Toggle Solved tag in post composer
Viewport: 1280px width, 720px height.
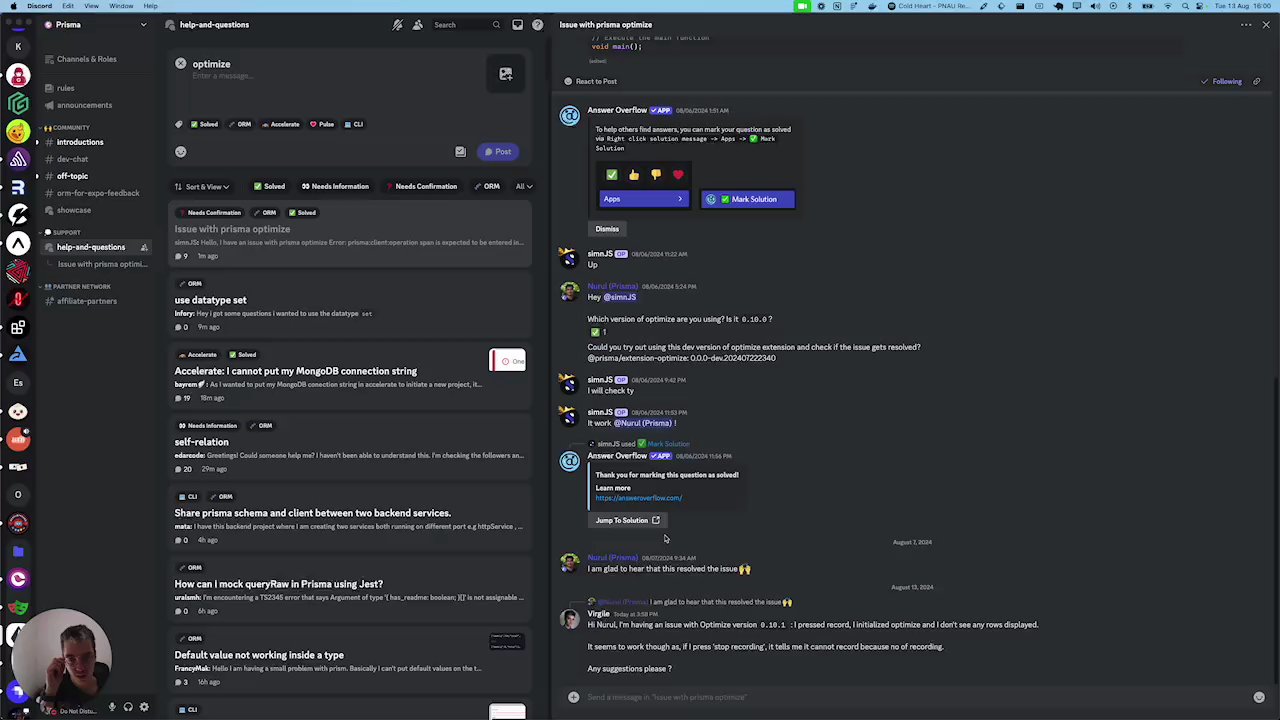coord(204,124)
